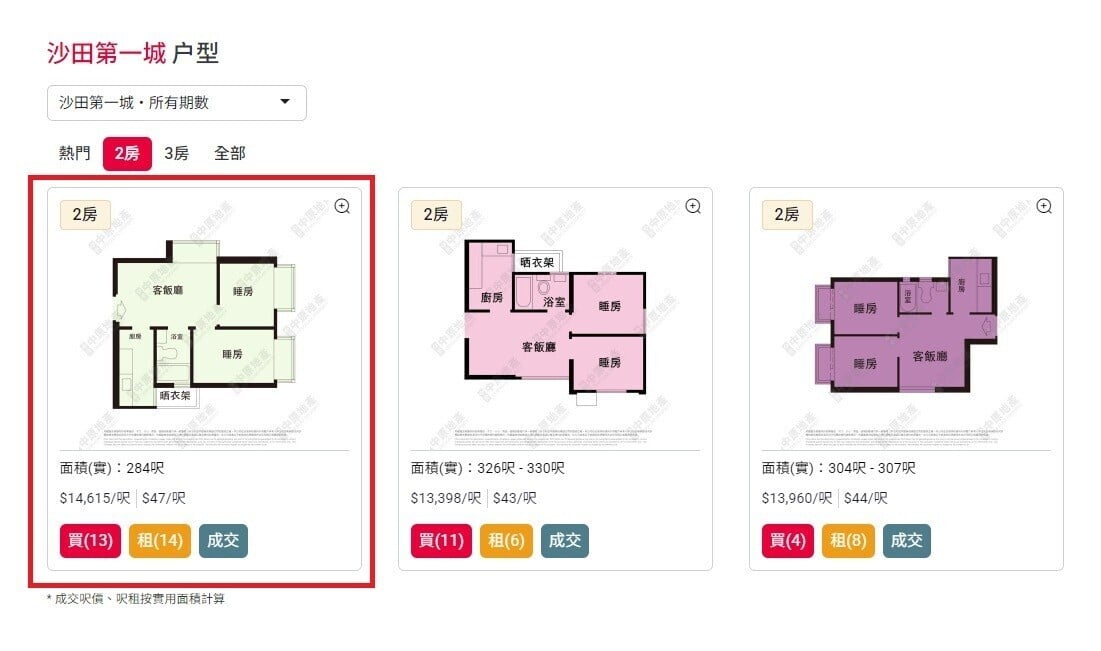Image resolution: width=1101 pixels, height=651 pixels.
Task: Zoom in on the green 284呎 floor plan
Action: coord(342,206)
